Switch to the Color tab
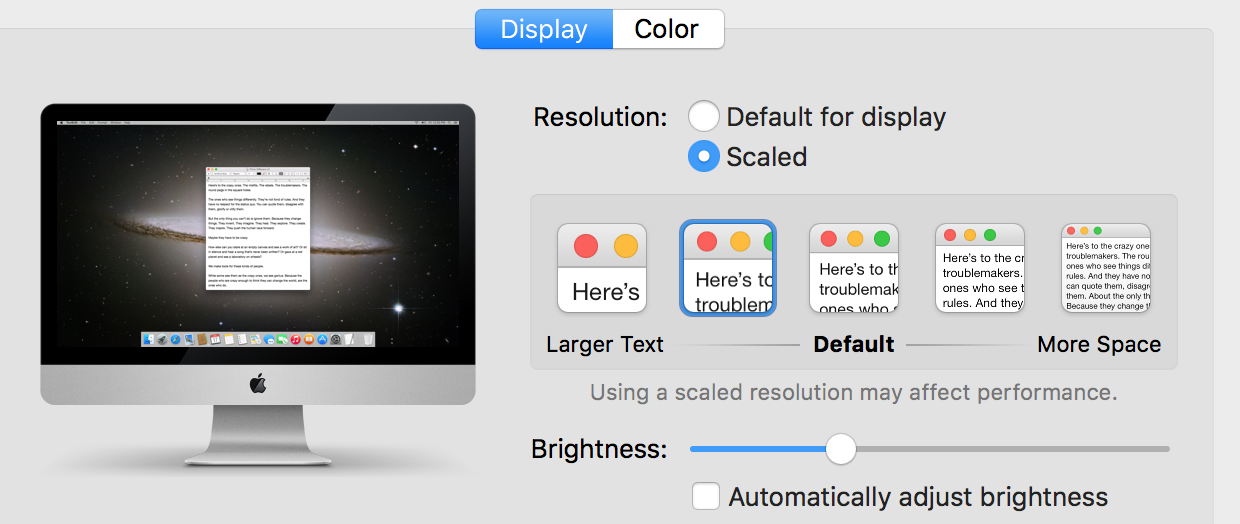 (667, 29)
